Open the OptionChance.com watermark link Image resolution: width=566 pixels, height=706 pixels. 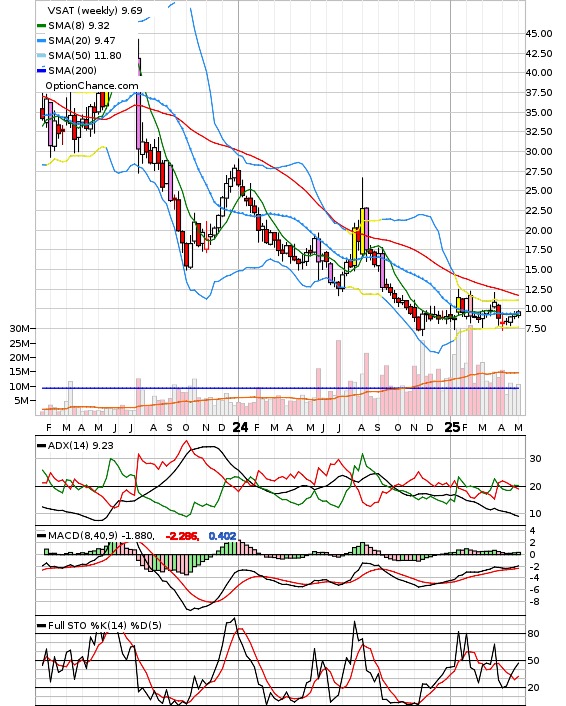click(x=92, y=86)
